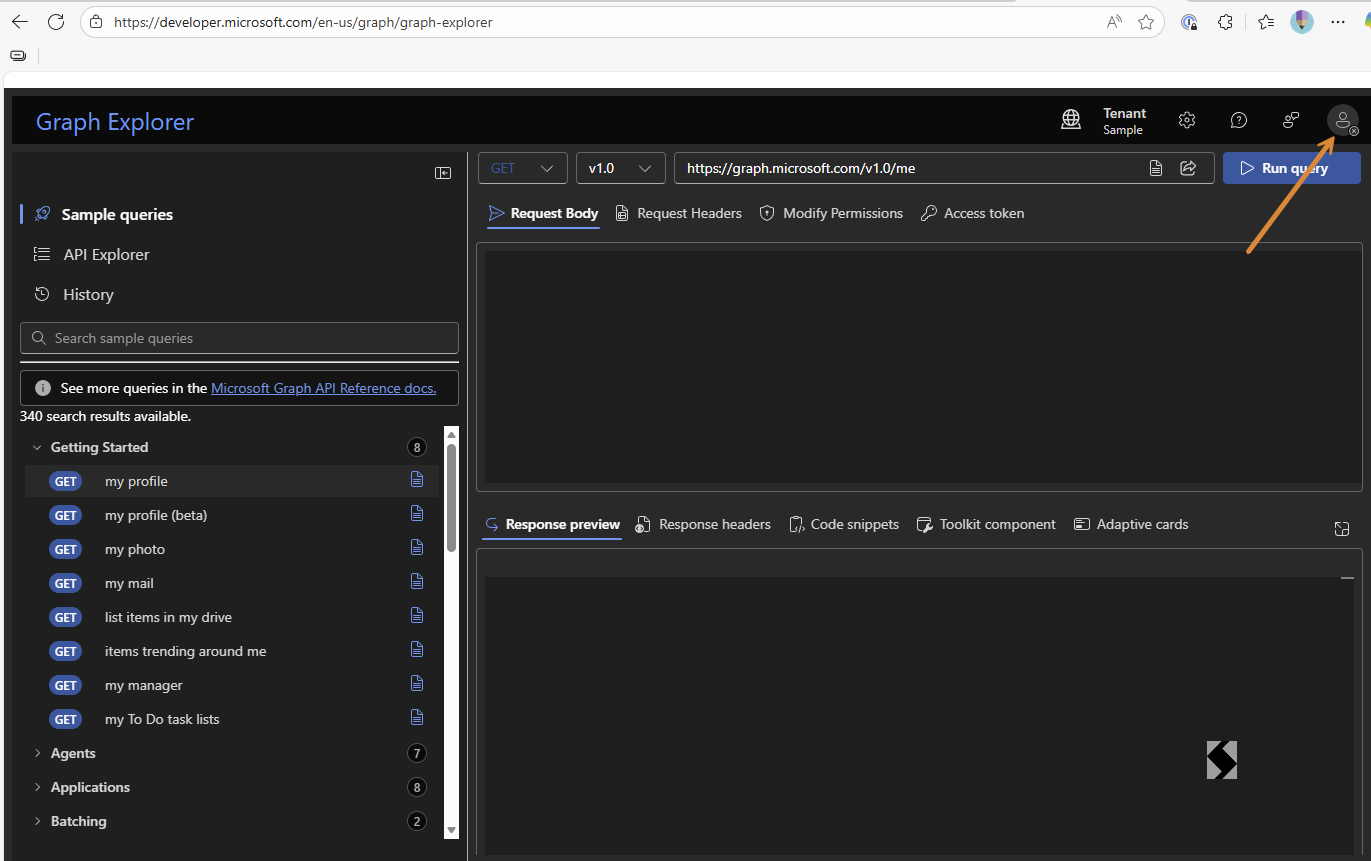Click the feedback icon in the header
Viewport: 1371px width, 861px height.
[x=1291, y=121]
